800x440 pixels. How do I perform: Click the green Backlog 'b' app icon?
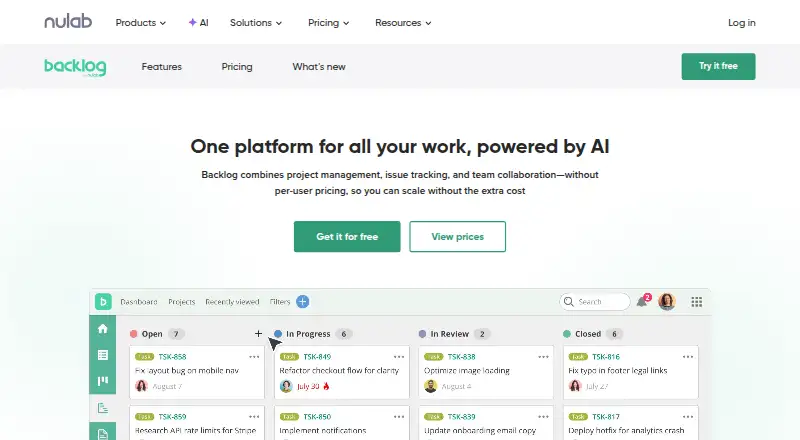click(x=103, y=302)
